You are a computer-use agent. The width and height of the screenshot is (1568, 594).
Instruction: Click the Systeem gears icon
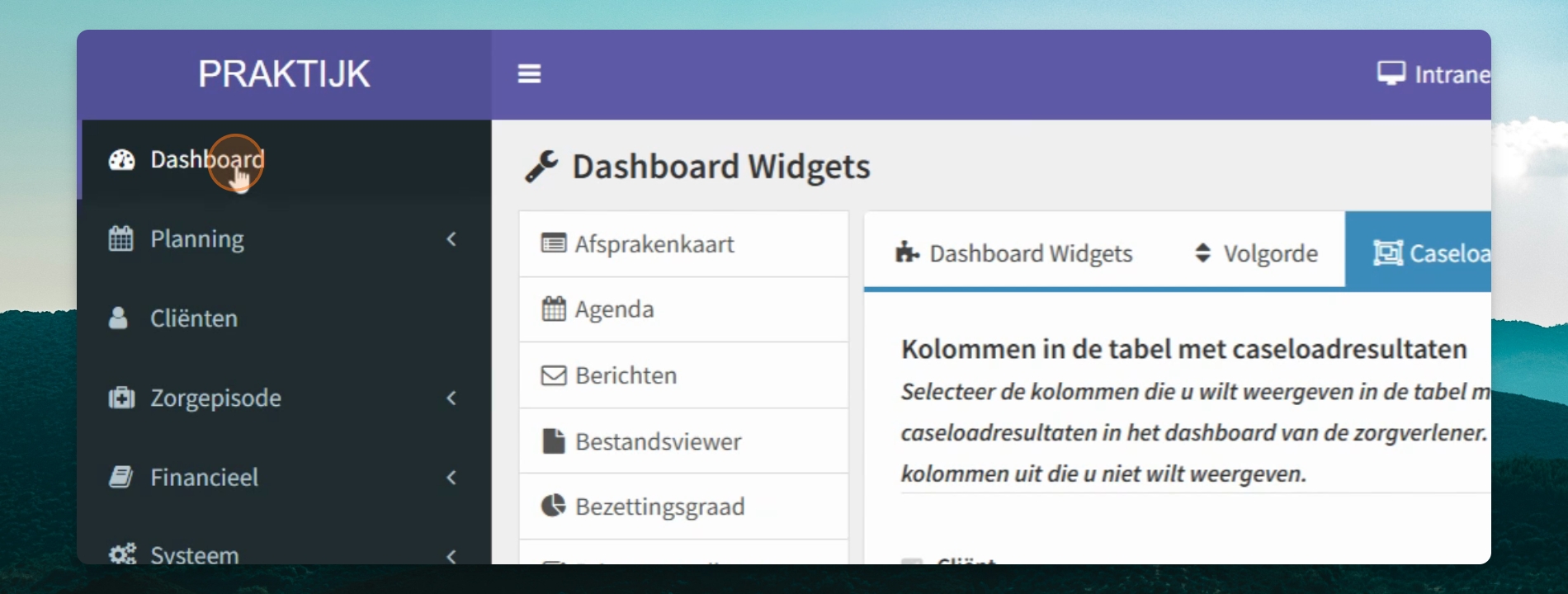pyautogui.click(x=122, y=554)
